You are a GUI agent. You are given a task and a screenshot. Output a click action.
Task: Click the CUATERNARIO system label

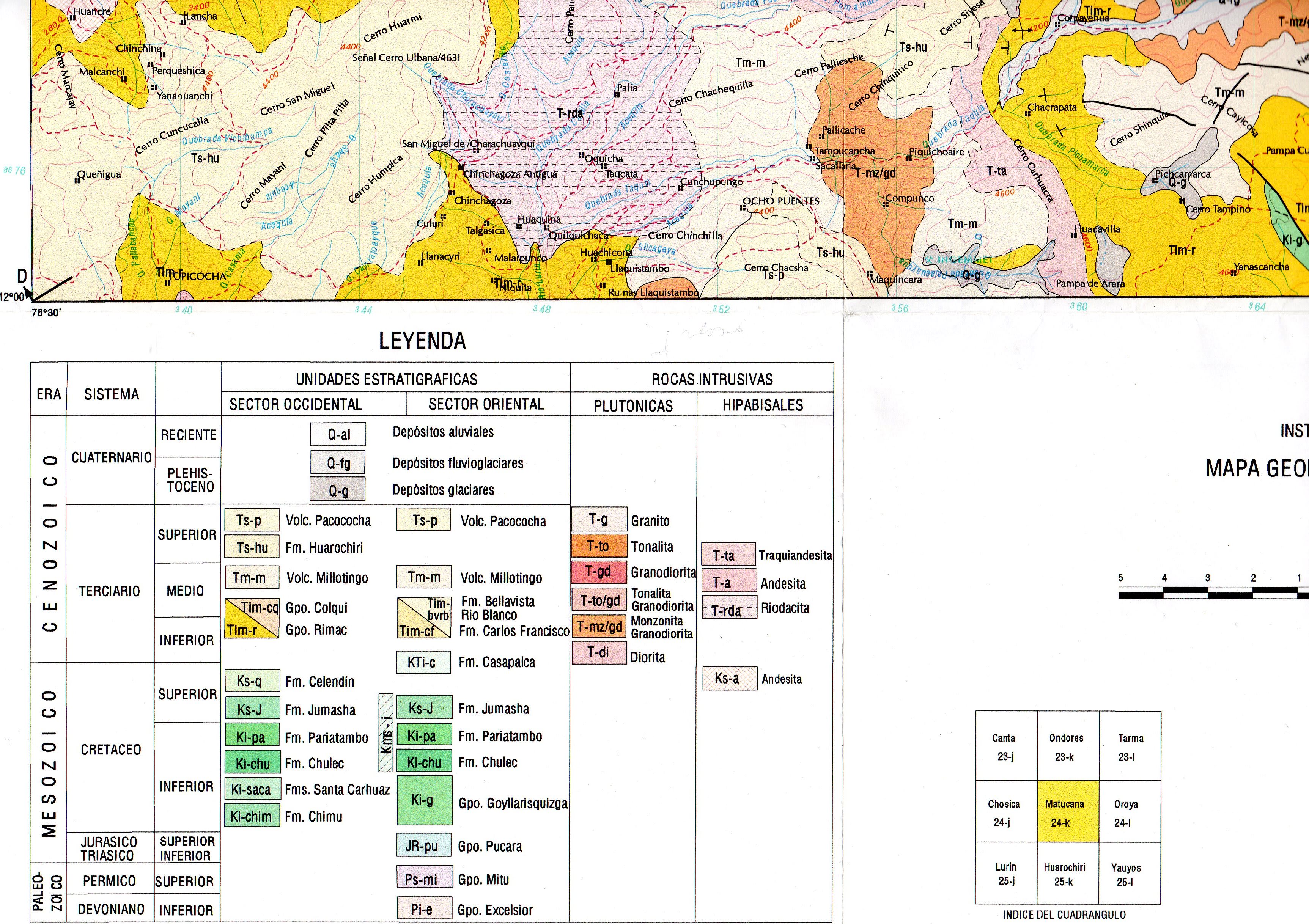112,457
